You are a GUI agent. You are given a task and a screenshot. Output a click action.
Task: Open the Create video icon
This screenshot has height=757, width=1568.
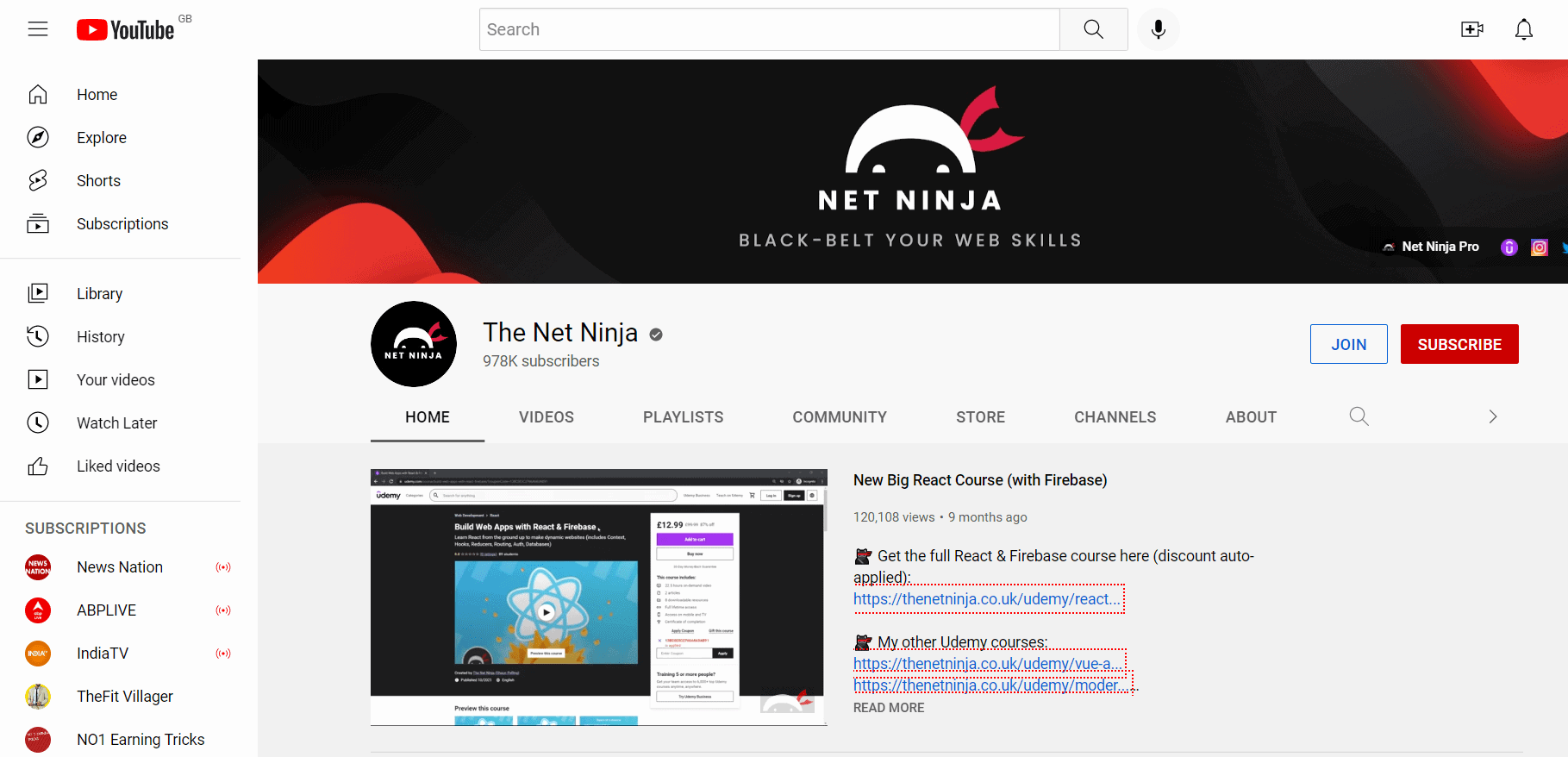coord(1472,29)
